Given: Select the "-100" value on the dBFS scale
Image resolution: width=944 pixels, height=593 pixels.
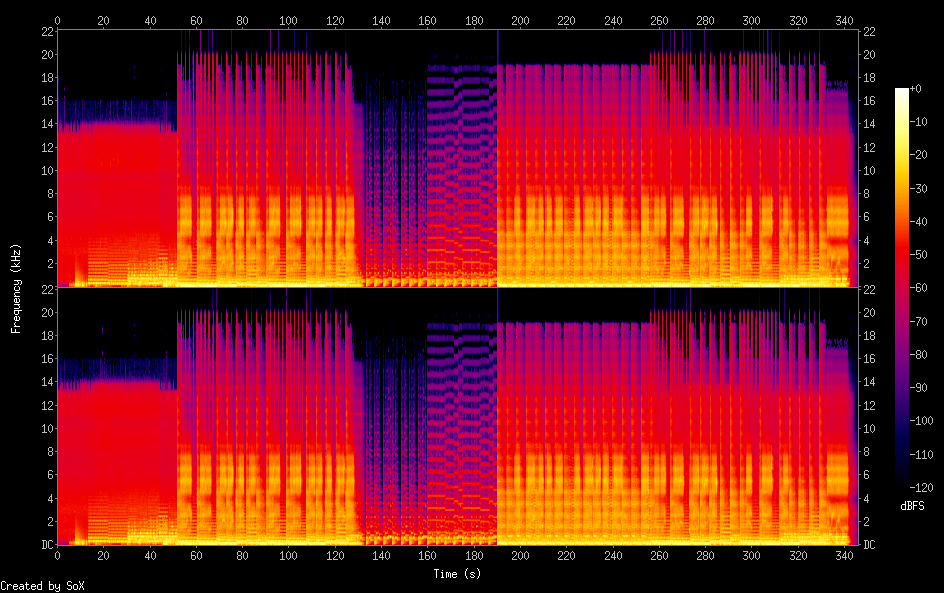Looking at the screenshot, I should 921,421.
